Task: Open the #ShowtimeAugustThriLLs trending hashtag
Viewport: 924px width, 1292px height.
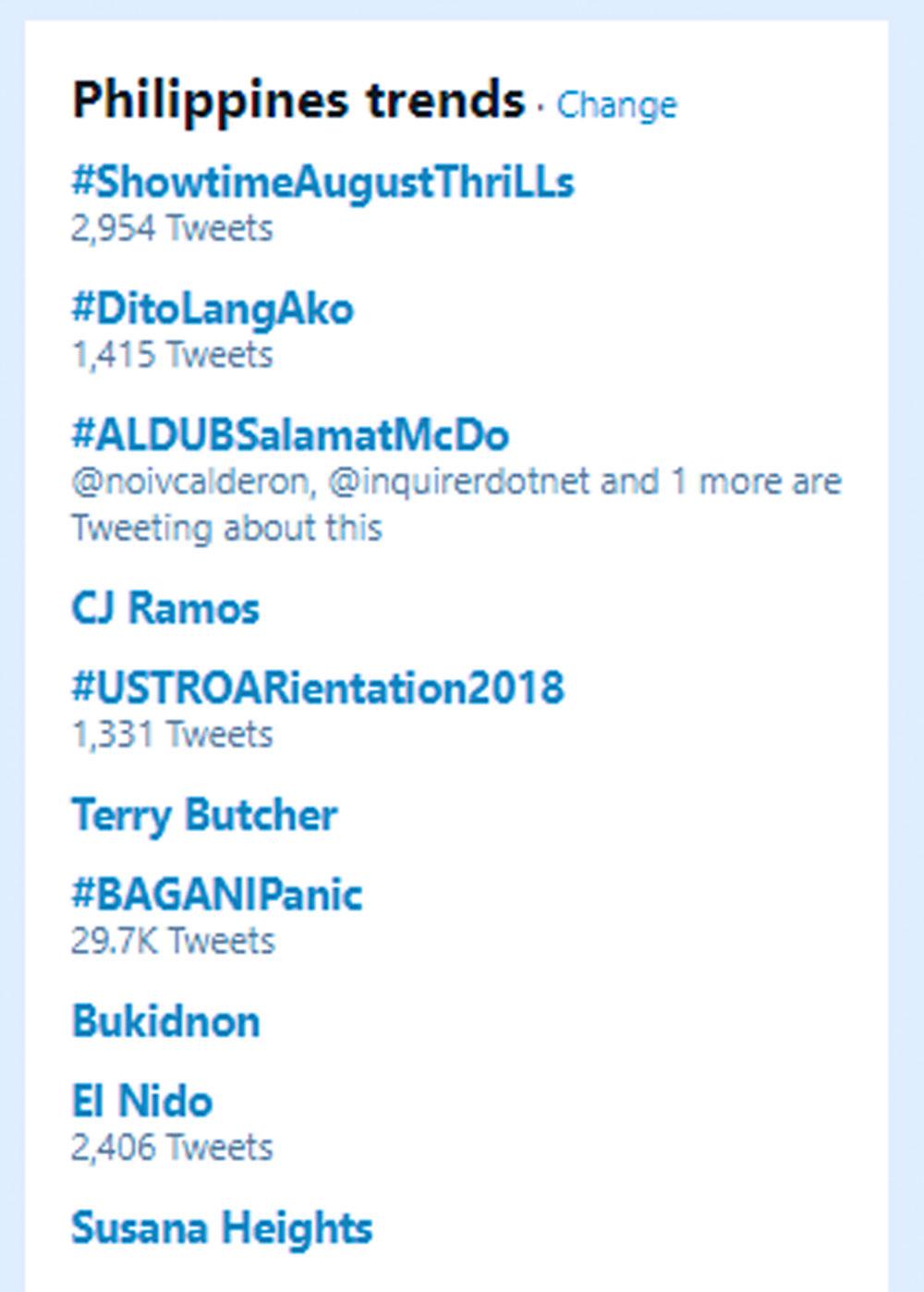Action: (322, 182)
